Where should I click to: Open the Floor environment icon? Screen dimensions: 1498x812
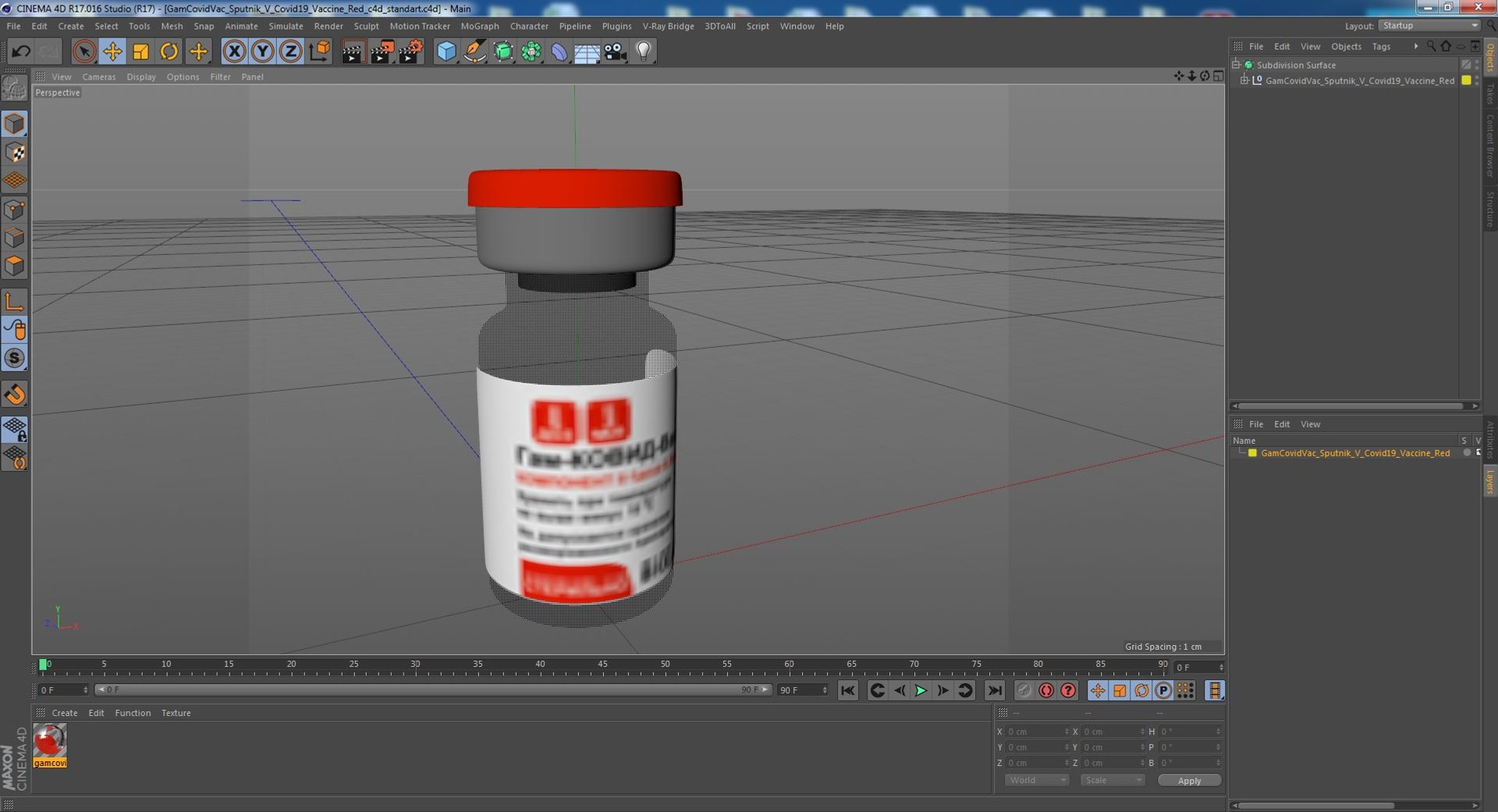click(x=587, y=51)
